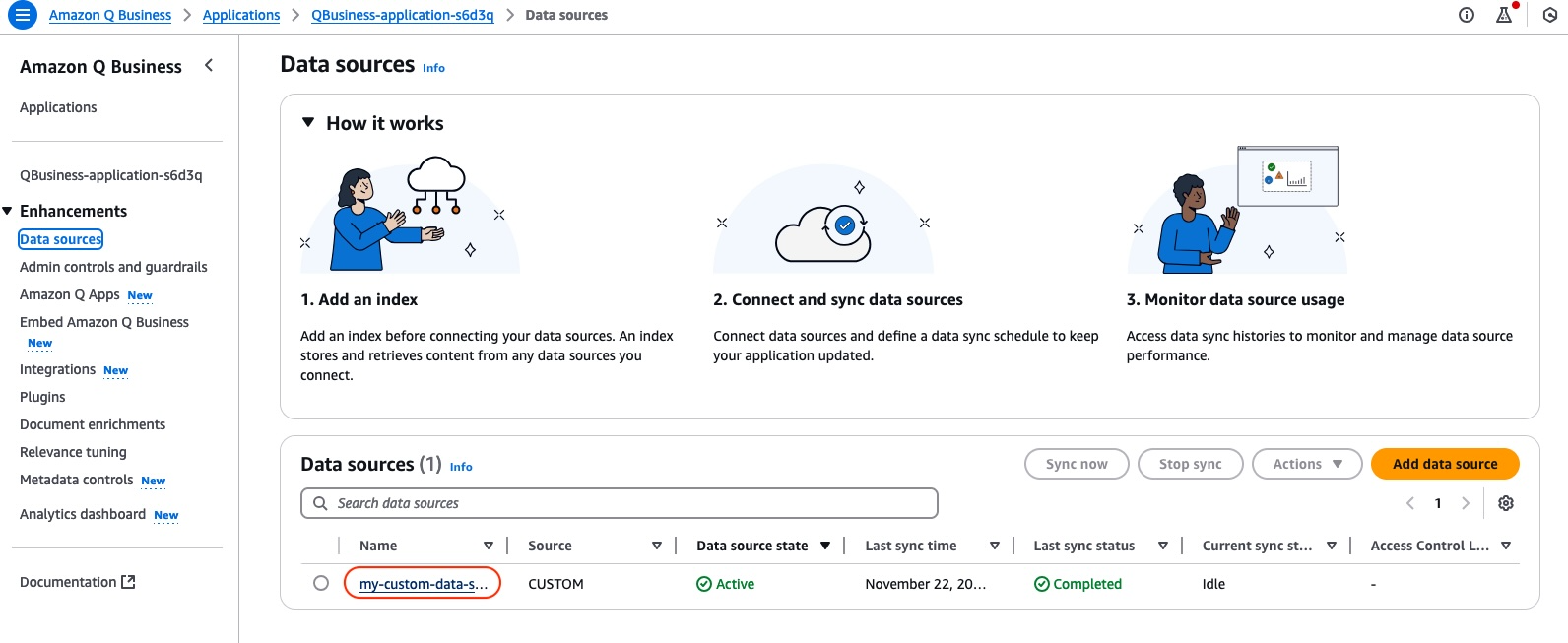Open the hamburger navigation menu
The width and height of the screenshot is (1568, 643).
pyautogui.click(x=22, y=15)
